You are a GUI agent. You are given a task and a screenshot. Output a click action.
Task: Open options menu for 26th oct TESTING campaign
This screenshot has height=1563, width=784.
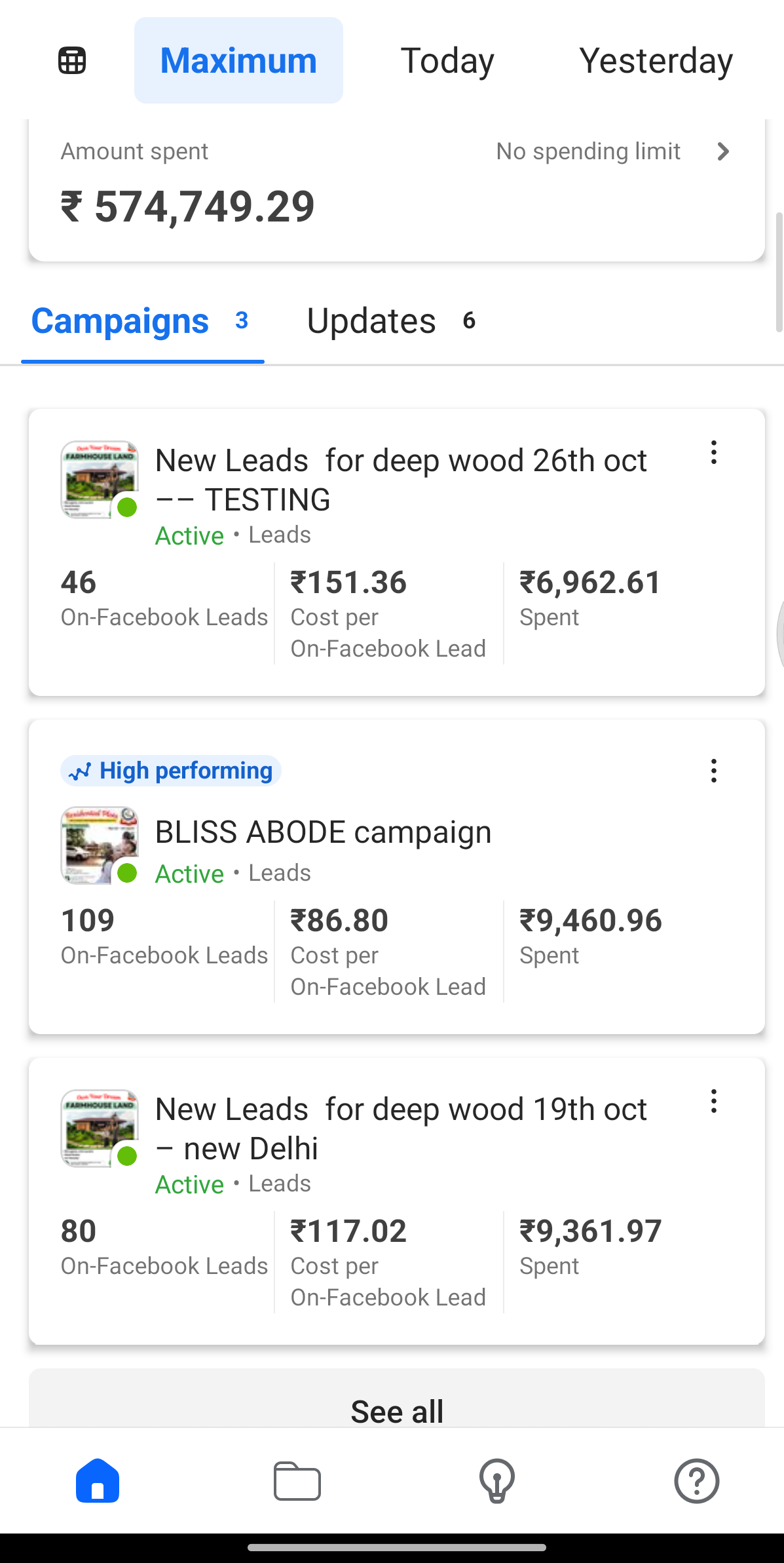(714, 453)
